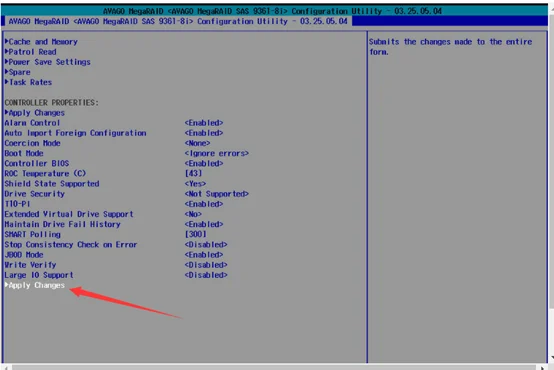Image resolution: width=554 pixels, height=370 pixels.
Task: Click CONTROLLER PROPERTIES section heading
Action: (52, 103)
